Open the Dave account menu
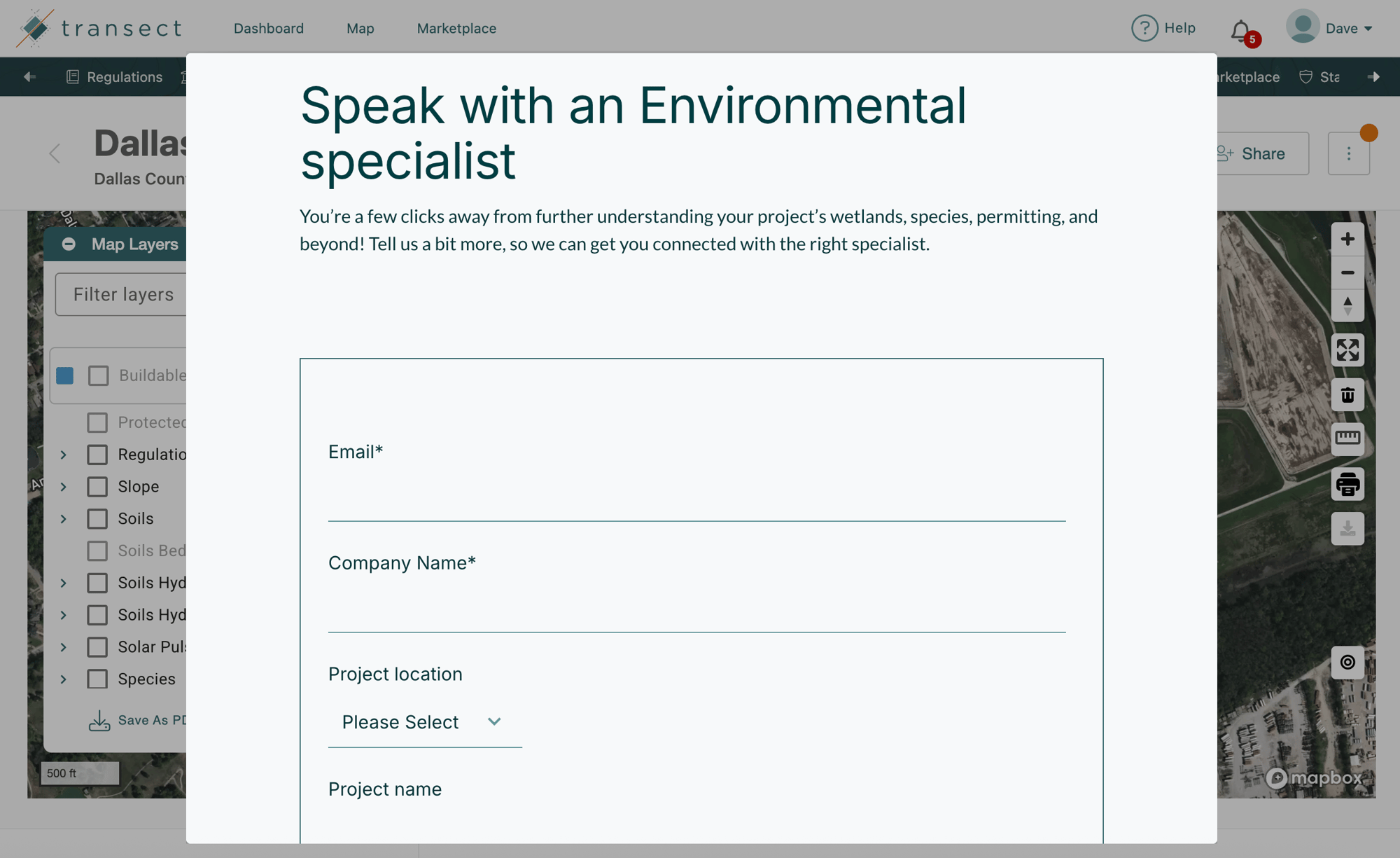Screen dimensions: 1400x858 tap(1330, 28)
